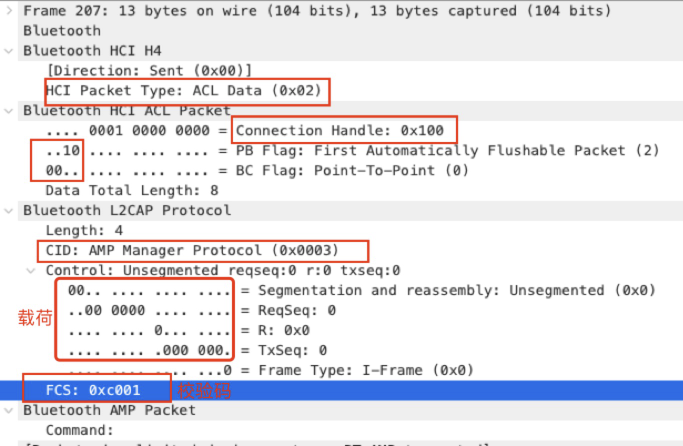The width and height of the screenshot is (683, 446).
Task: Select the Bluetooth protocol row
Action: (62, 31)
